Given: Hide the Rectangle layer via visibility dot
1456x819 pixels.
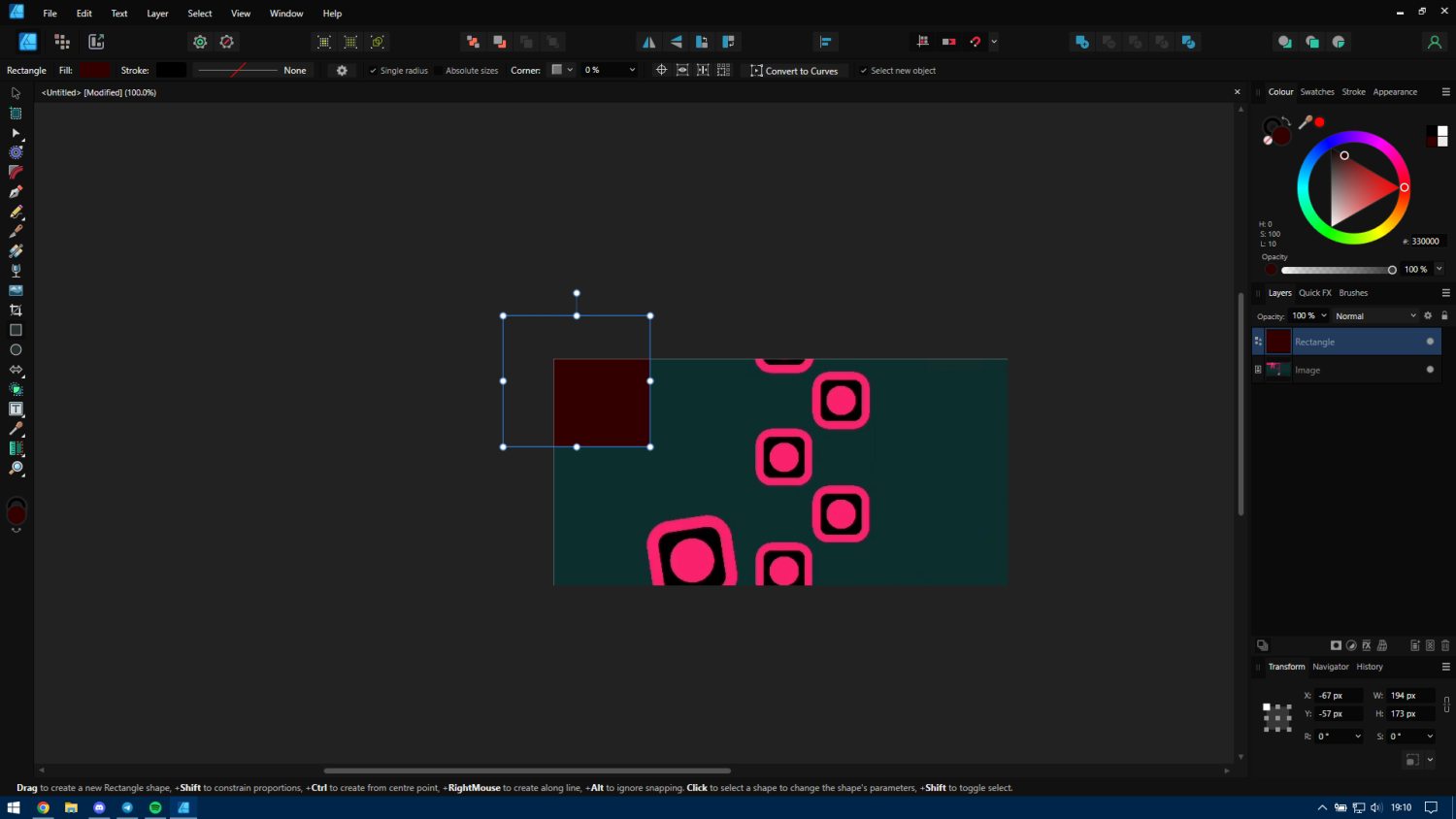Looking at the screenshot, I should click(x=1430, y=342).
